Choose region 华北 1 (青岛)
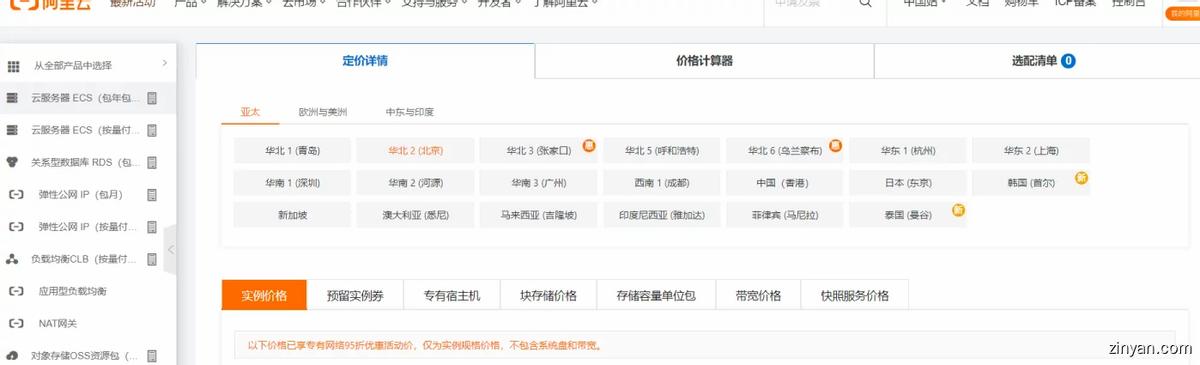Viewport: 1200px width, 365px height. [x=292, y=151]
